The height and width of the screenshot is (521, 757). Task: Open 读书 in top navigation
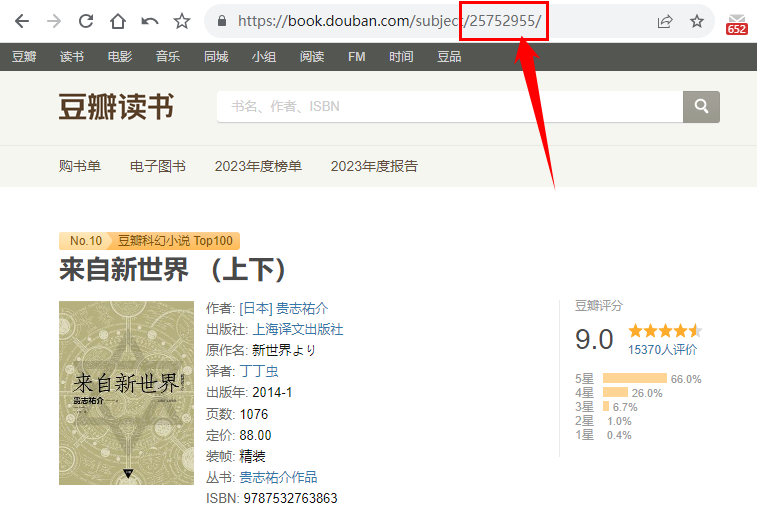pos(72,56)
